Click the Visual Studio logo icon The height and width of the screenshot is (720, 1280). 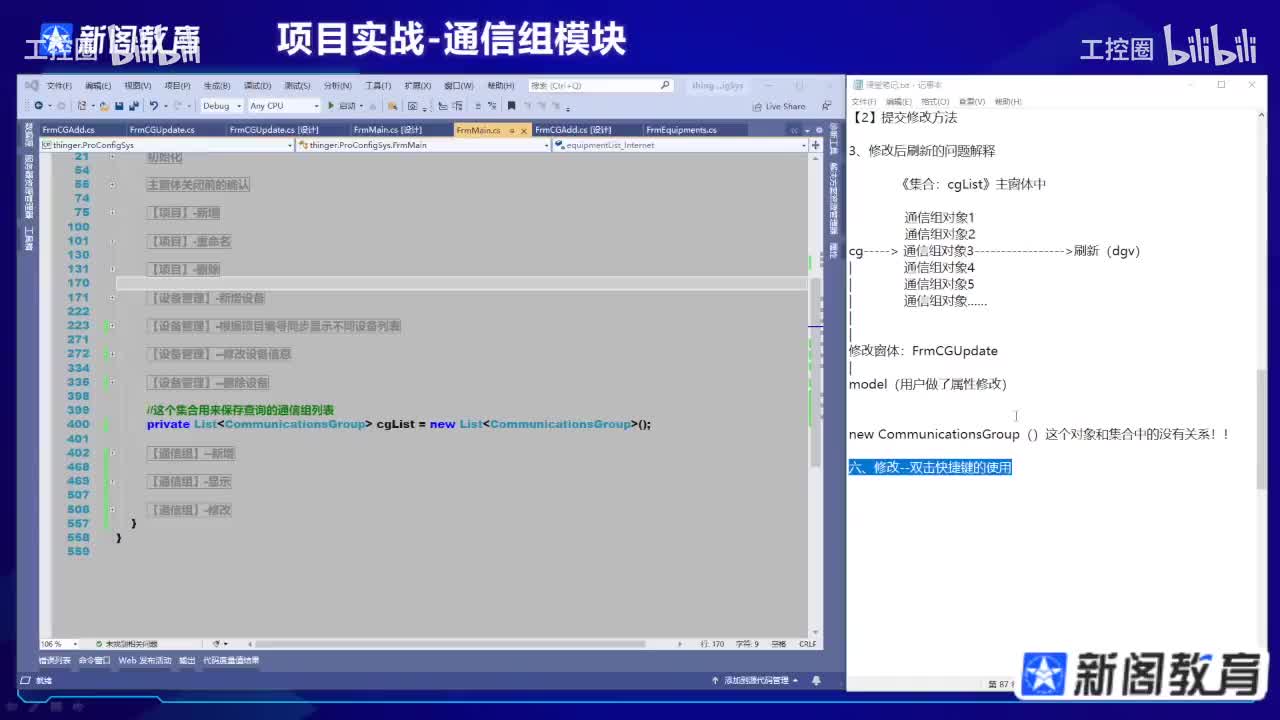click(32, 86)
